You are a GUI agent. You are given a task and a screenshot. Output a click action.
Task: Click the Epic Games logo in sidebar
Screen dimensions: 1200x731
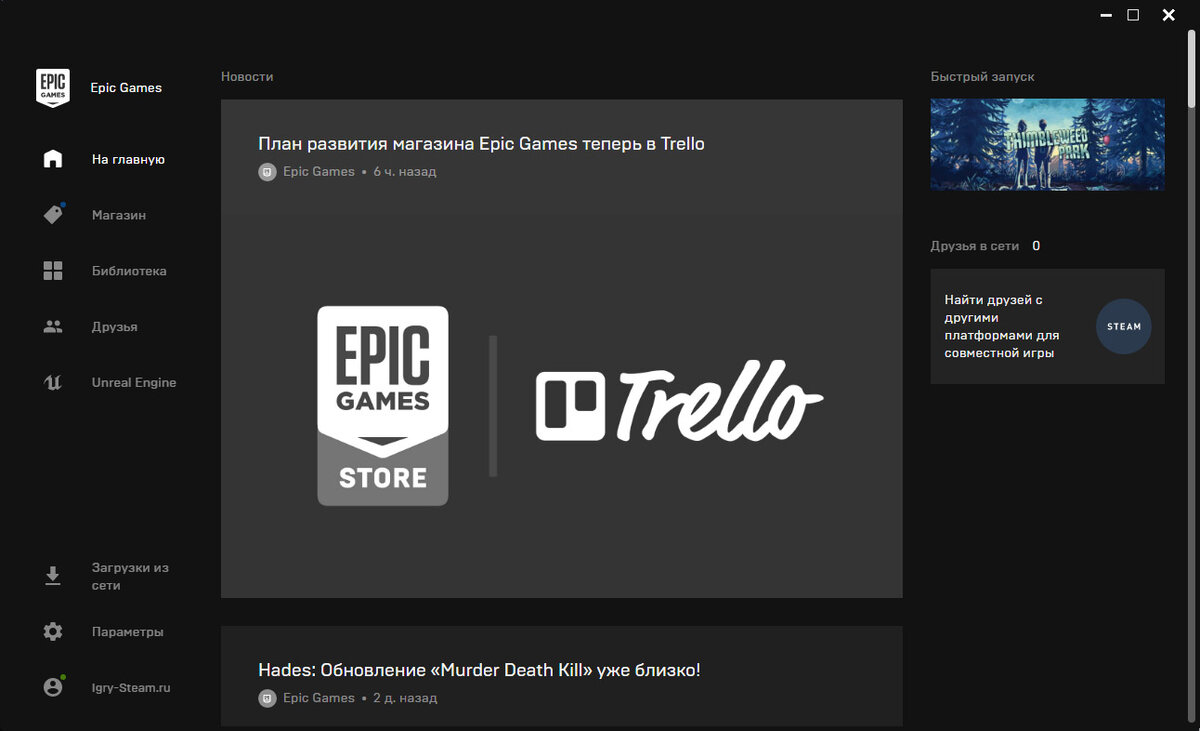(53, 88)
